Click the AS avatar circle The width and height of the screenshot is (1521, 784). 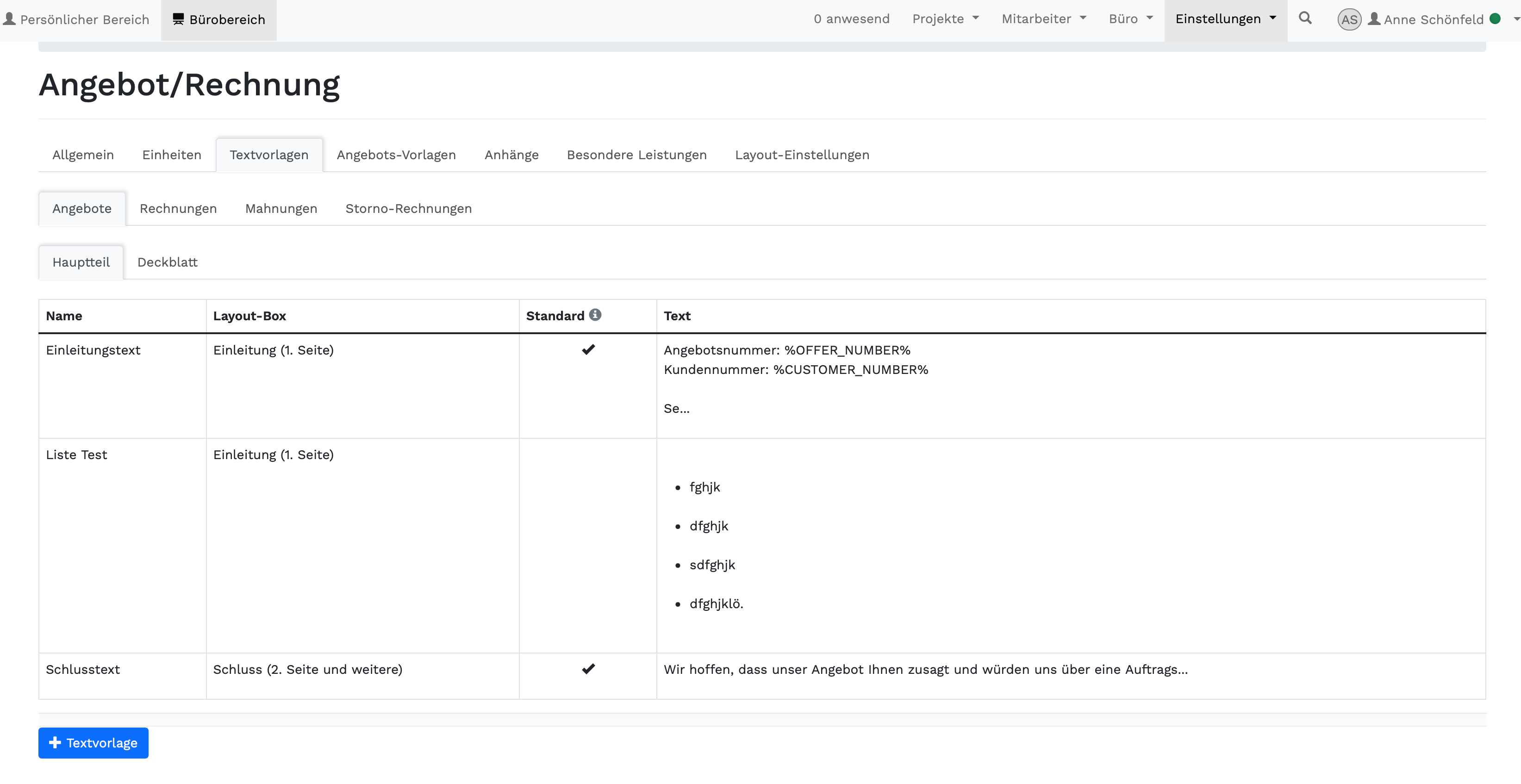point(1349,19)
